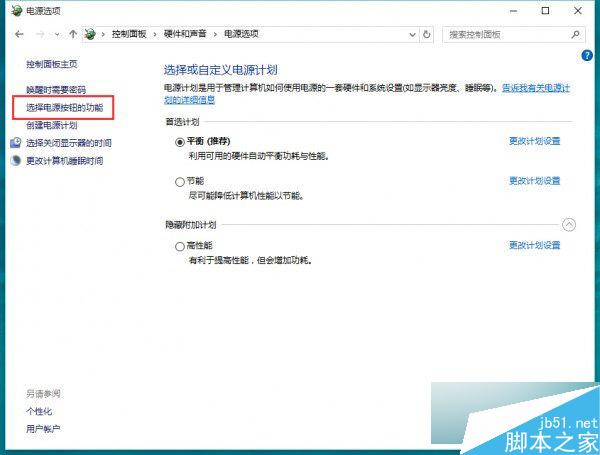Click the 电源选项 breadcrumb
This screenshot has height=455, width=600.
pyautogui.click(x=241, y=34)
